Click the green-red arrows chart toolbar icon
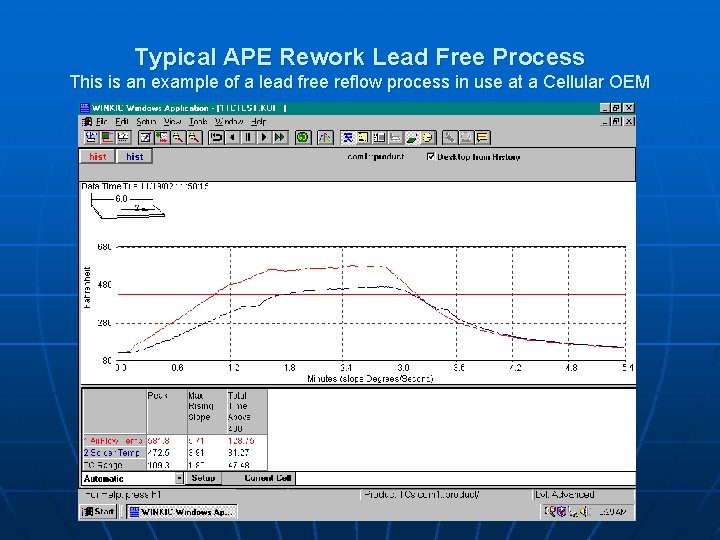This screenshot has height=540, width=720. [x=162, y=137]
